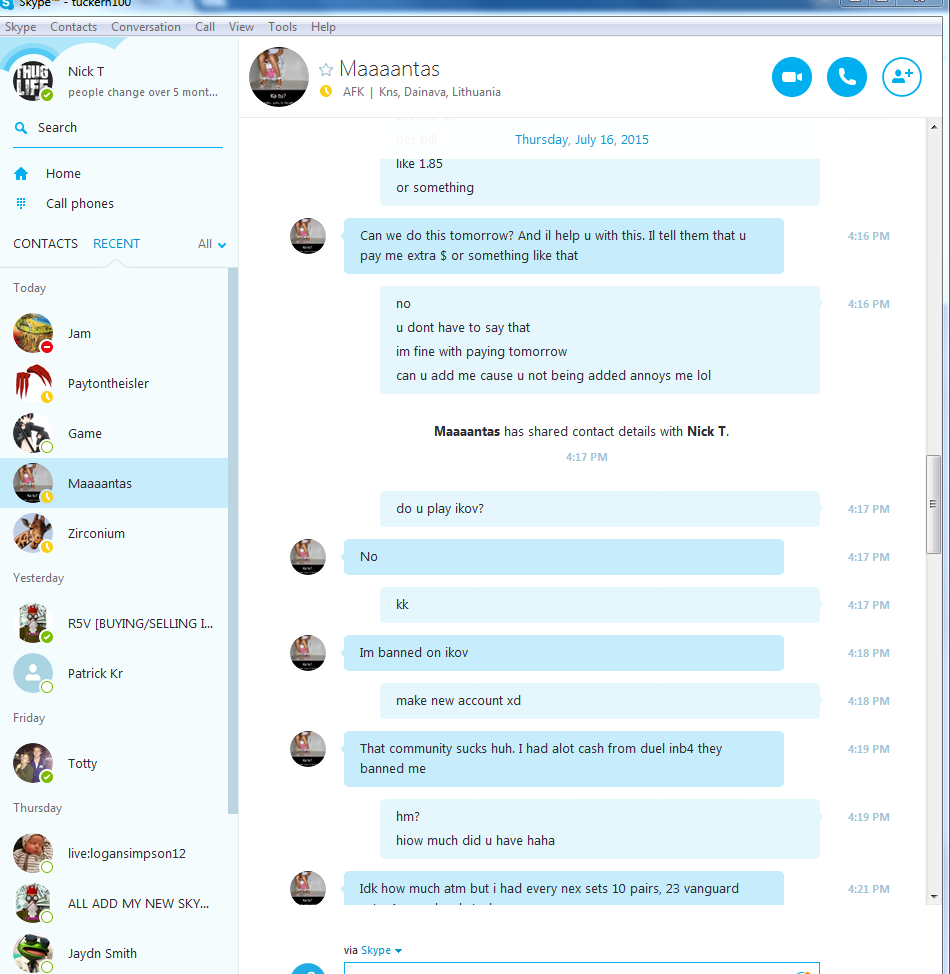Click the chat scrollbar thumb
The image size is (950, 974).
pyautogui.click(x=933, y=504)
